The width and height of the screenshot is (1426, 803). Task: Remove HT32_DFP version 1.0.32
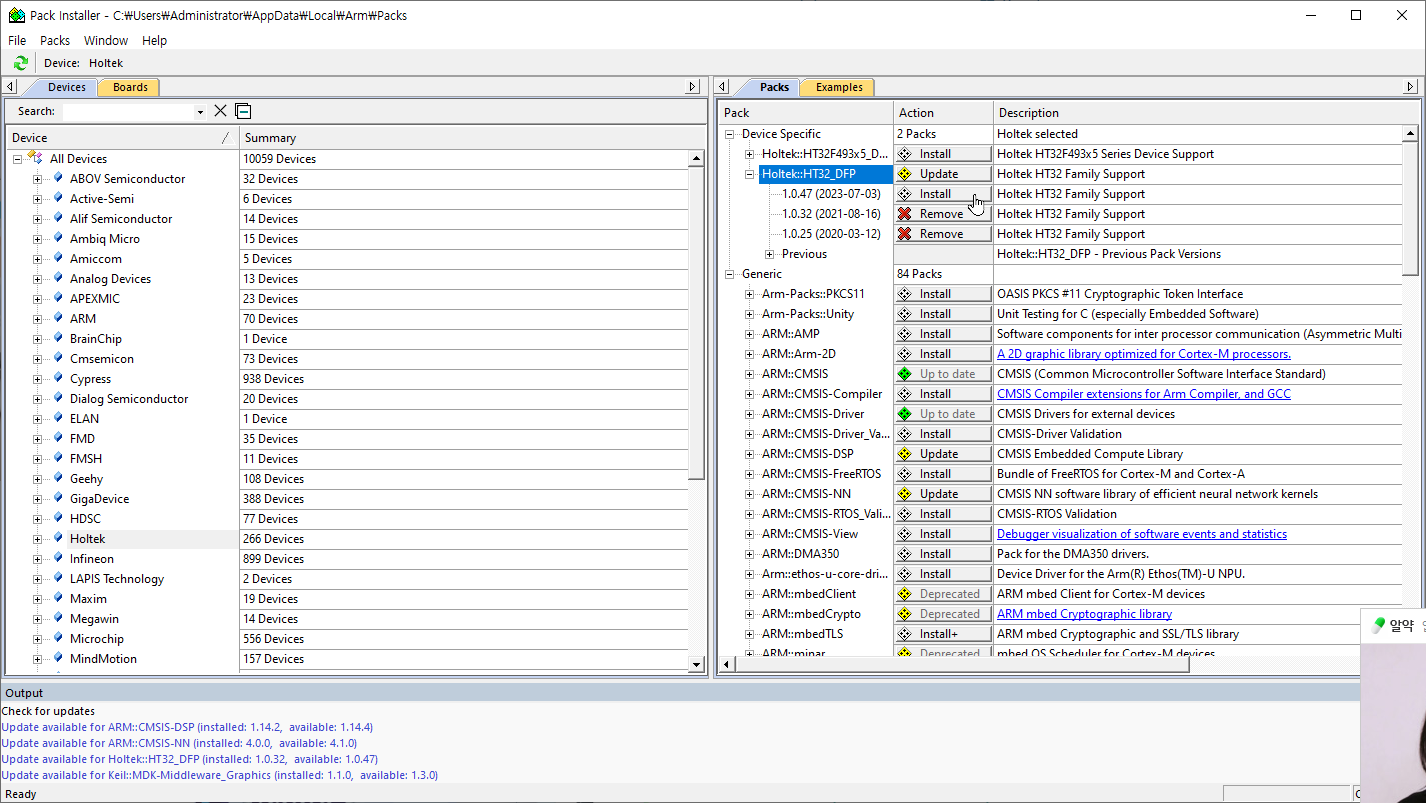click(943, 214)
